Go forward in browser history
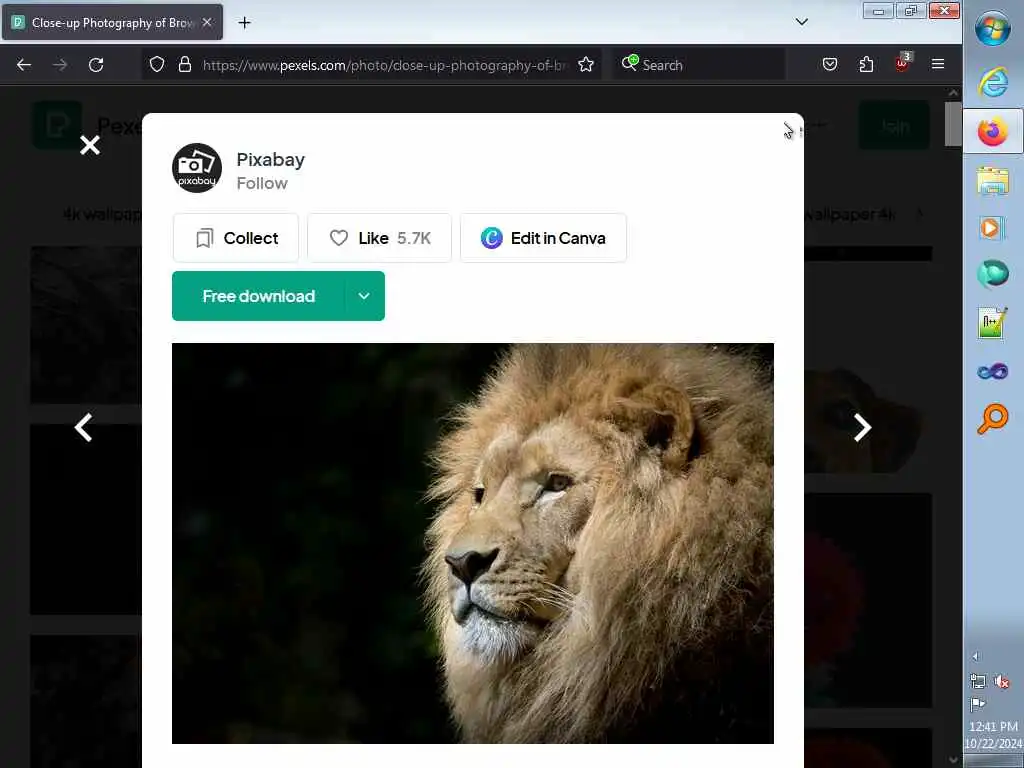 [60, 65]
